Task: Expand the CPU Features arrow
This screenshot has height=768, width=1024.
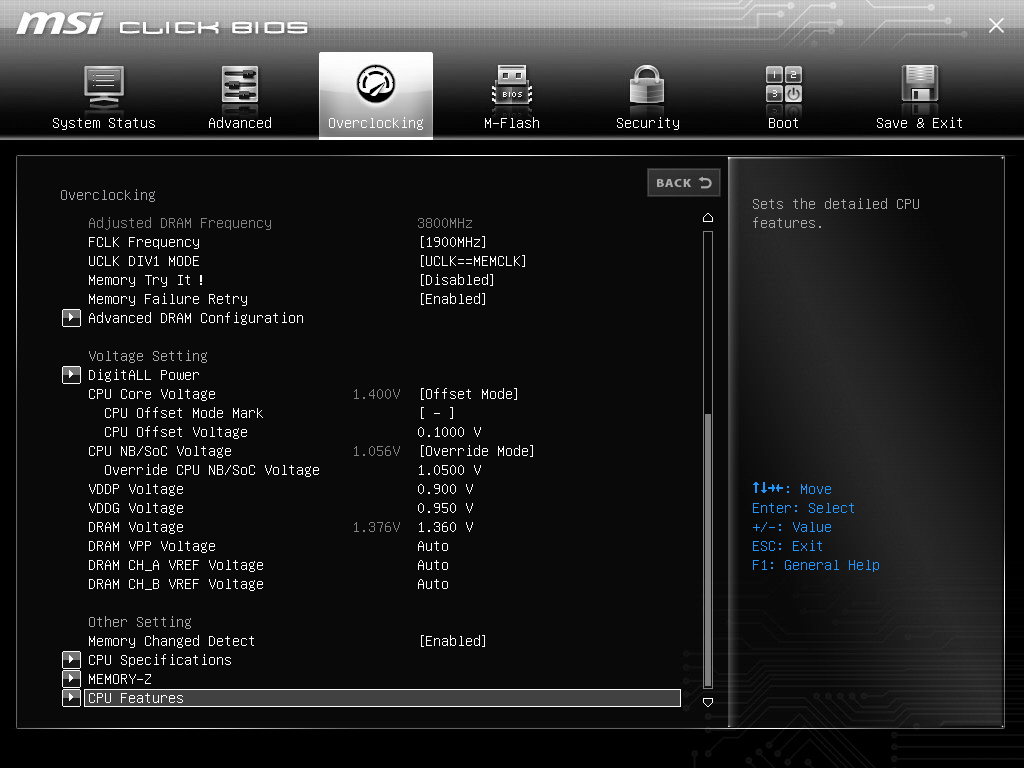Action: tap(71, 698)
